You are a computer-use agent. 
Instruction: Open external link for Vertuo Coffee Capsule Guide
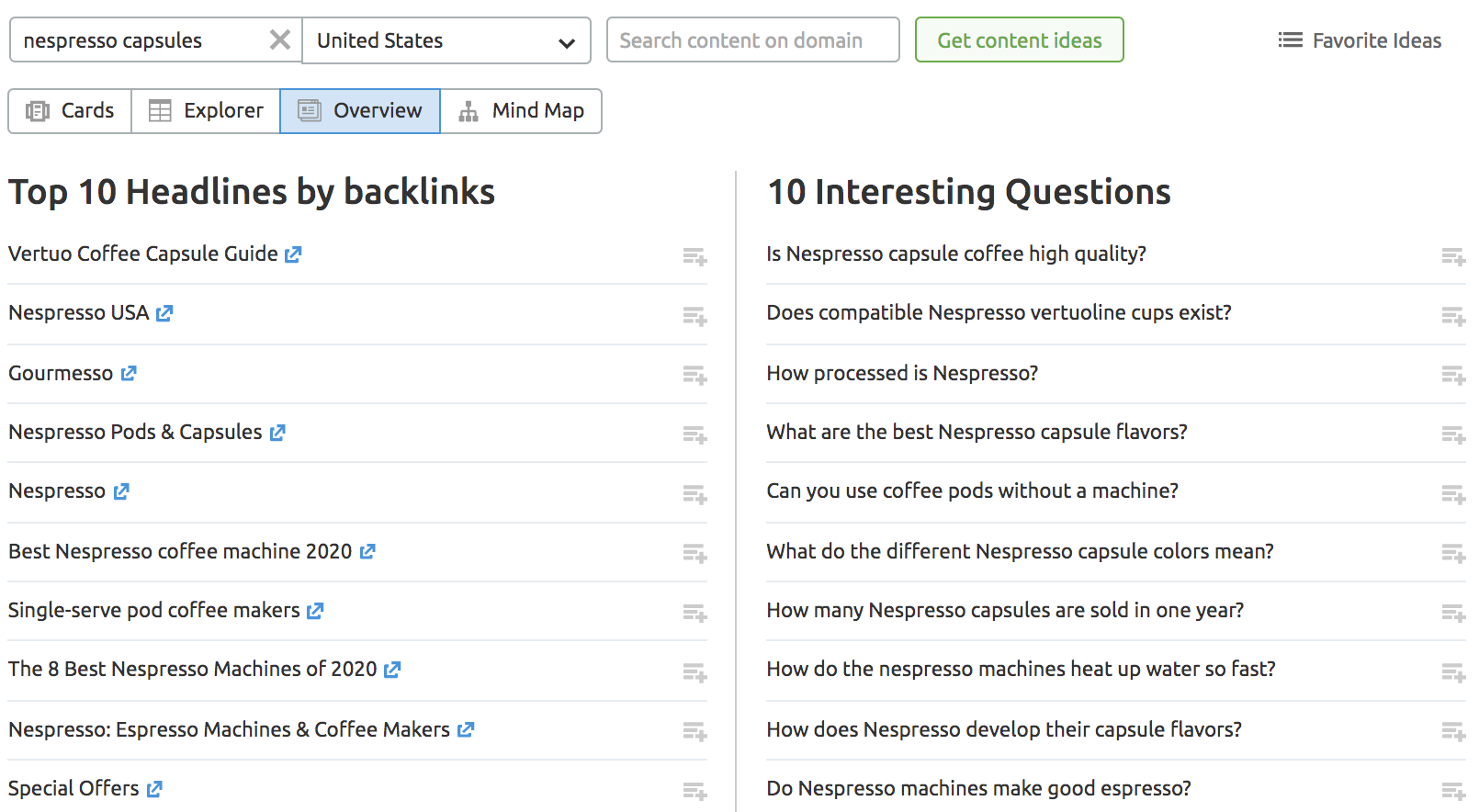click(293, 254)
